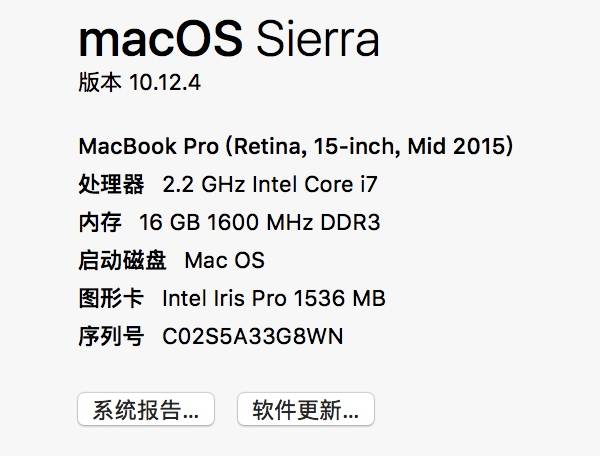The height and width of the screenshot is (456, 600).
Task: Click the 序列号 label
Action: coord(111,336)
